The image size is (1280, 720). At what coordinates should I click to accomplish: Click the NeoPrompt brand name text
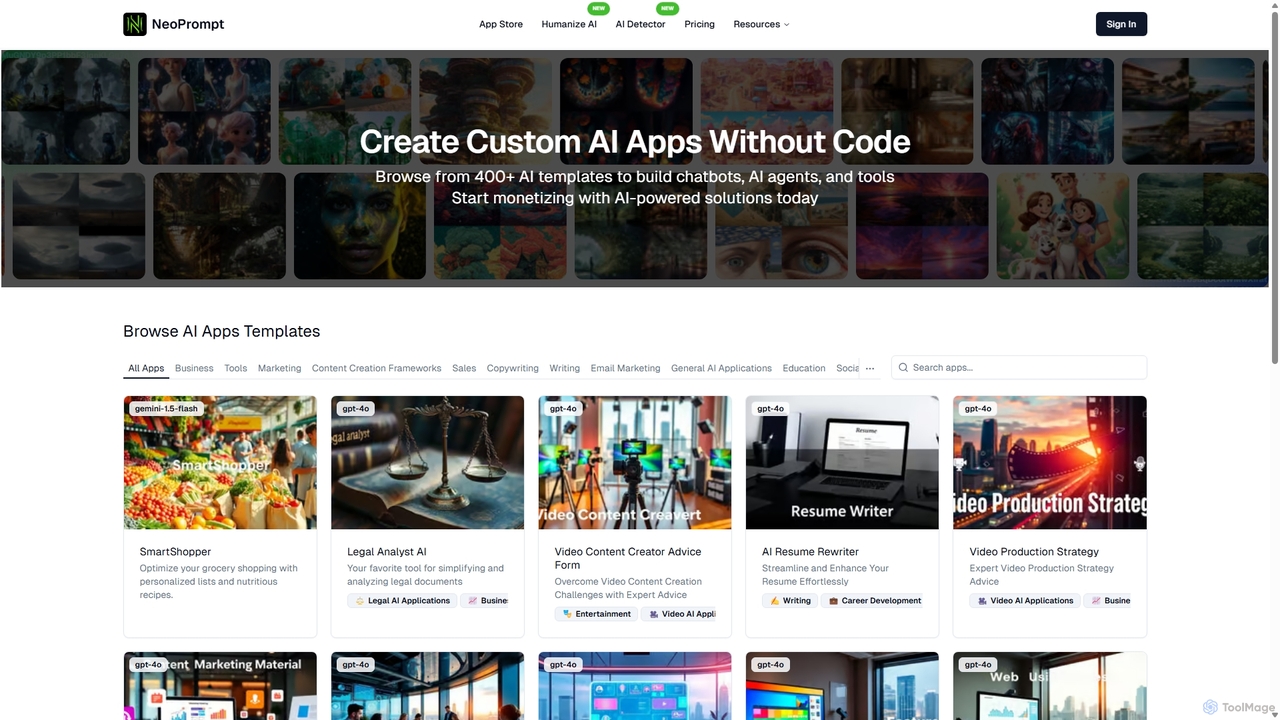pyautogui.click(x=188, y=24)
